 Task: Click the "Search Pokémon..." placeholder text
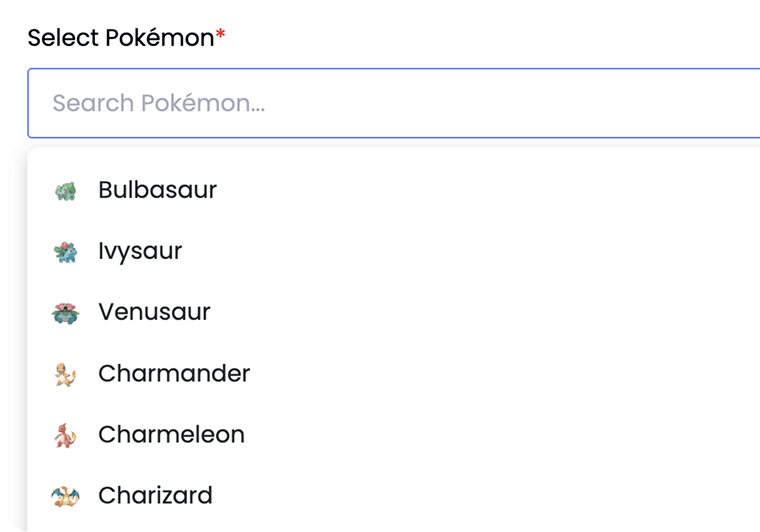158,103
